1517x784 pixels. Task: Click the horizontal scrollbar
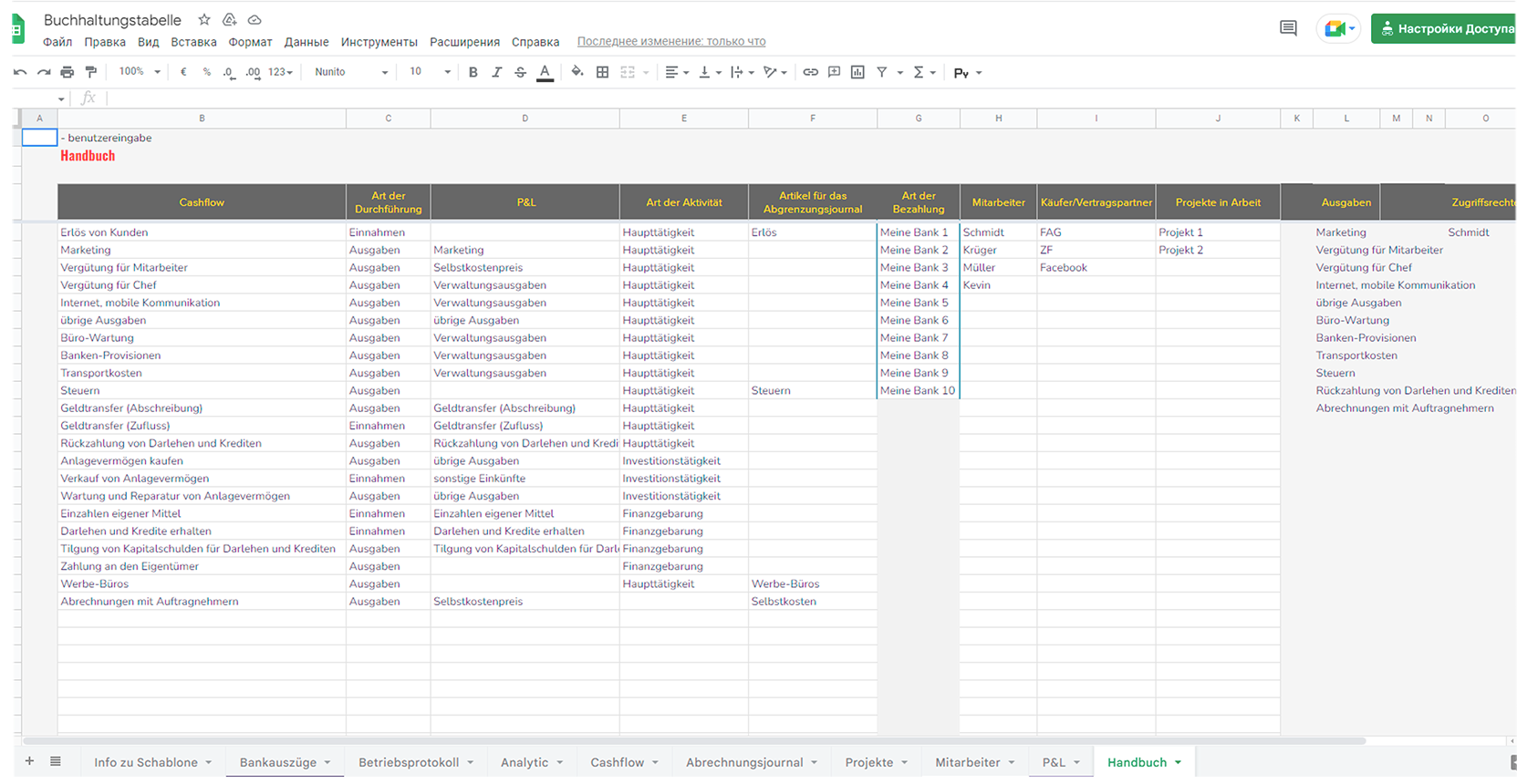click(x=693, y=741)
